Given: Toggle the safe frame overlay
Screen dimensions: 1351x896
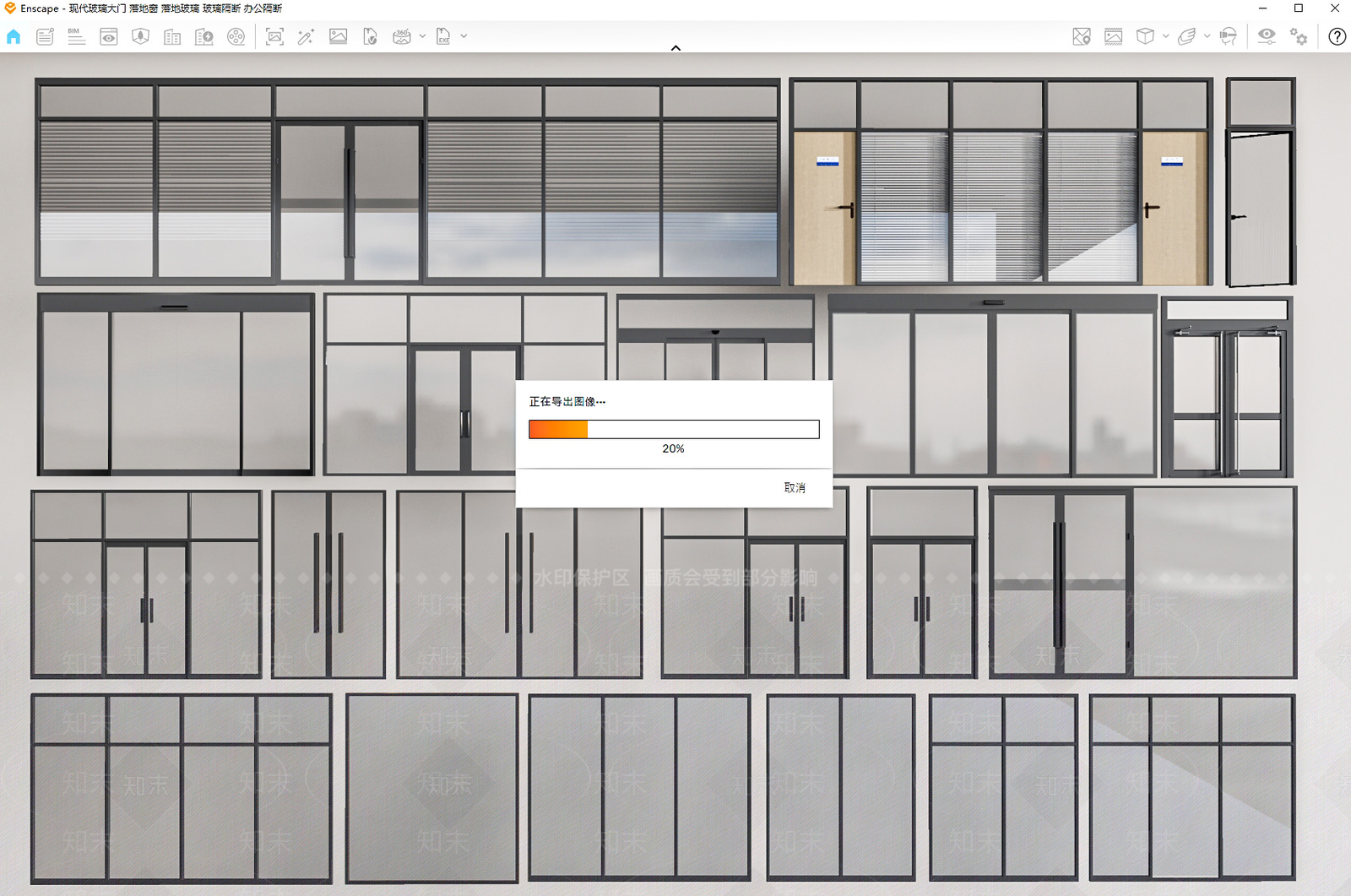Looking at the screenshot, I should 1114,36.
